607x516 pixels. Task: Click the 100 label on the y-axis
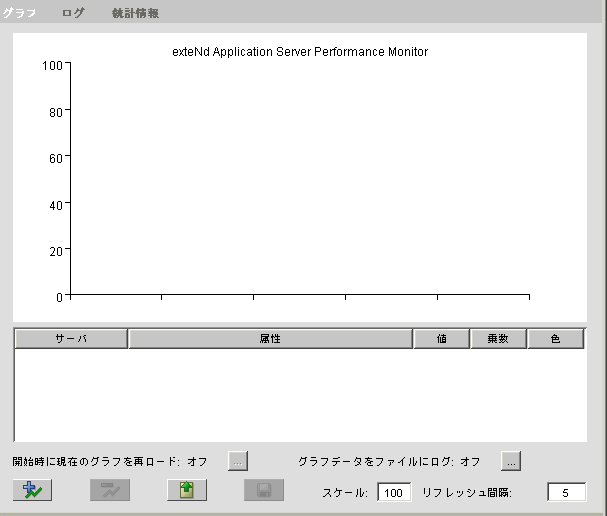pos(52,66)
